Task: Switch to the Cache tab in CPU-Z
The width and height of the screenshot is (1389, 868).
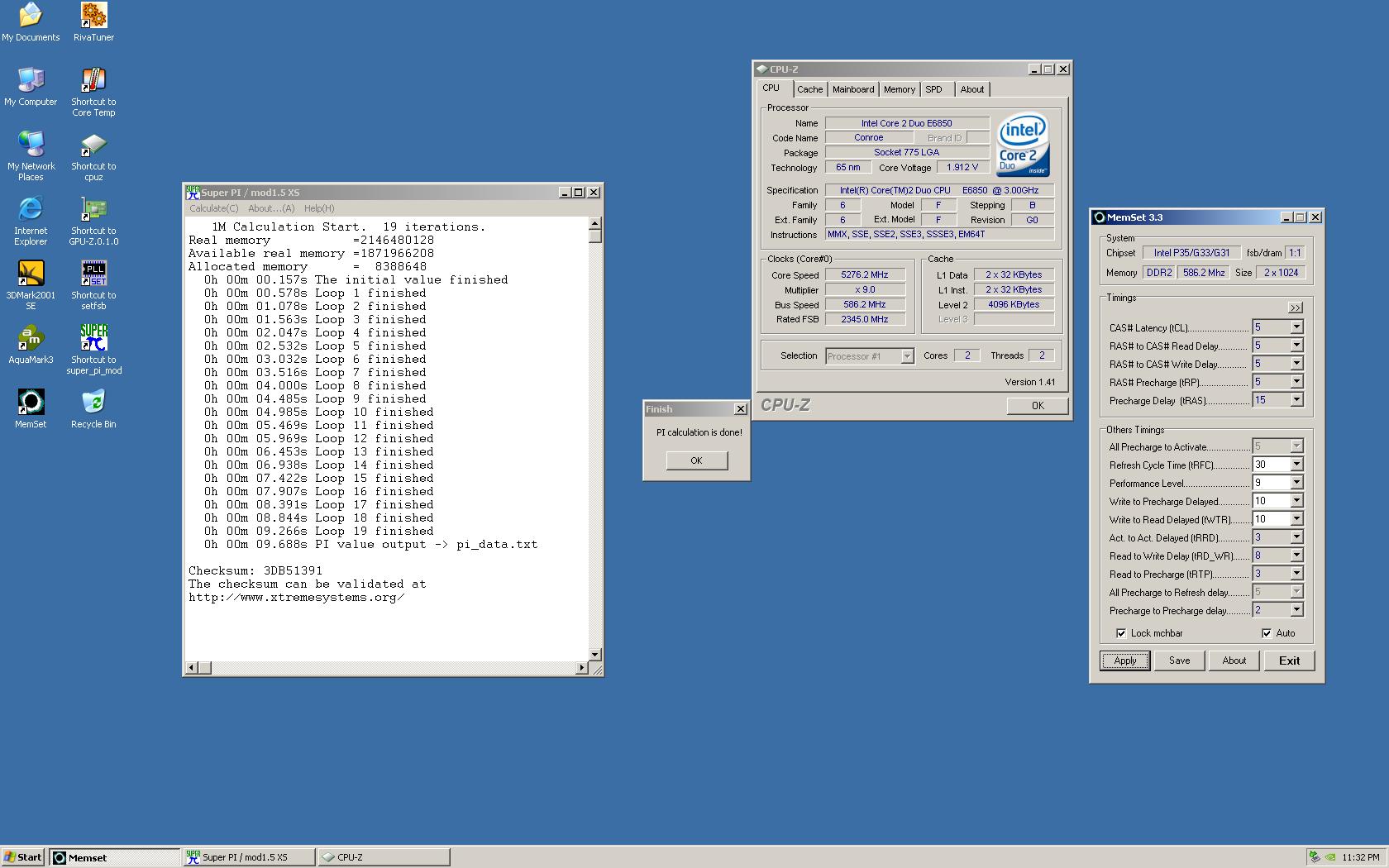Action: pos(810,89)
